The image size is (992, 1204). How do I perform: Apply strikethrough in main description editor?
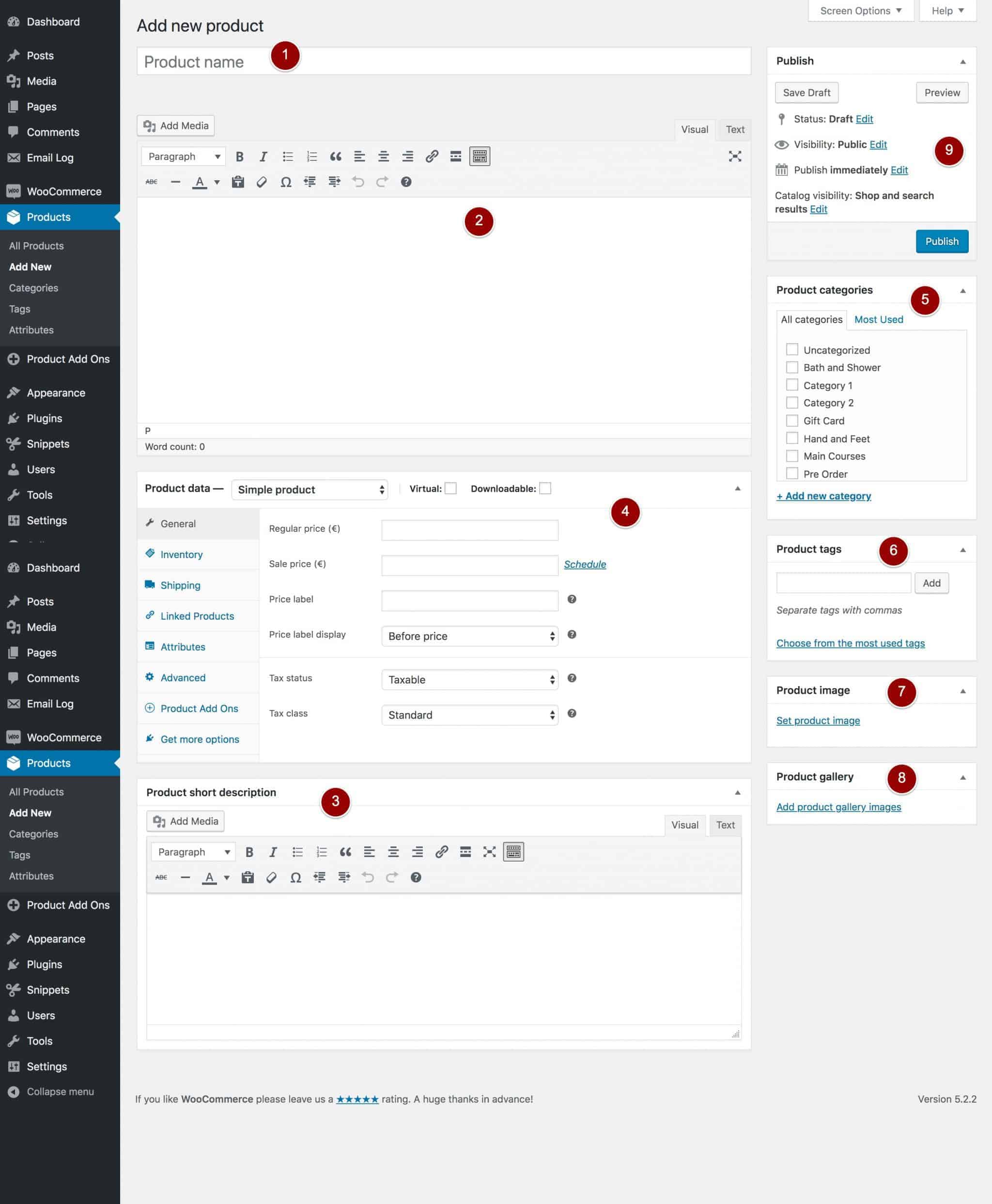click(152, 182)
